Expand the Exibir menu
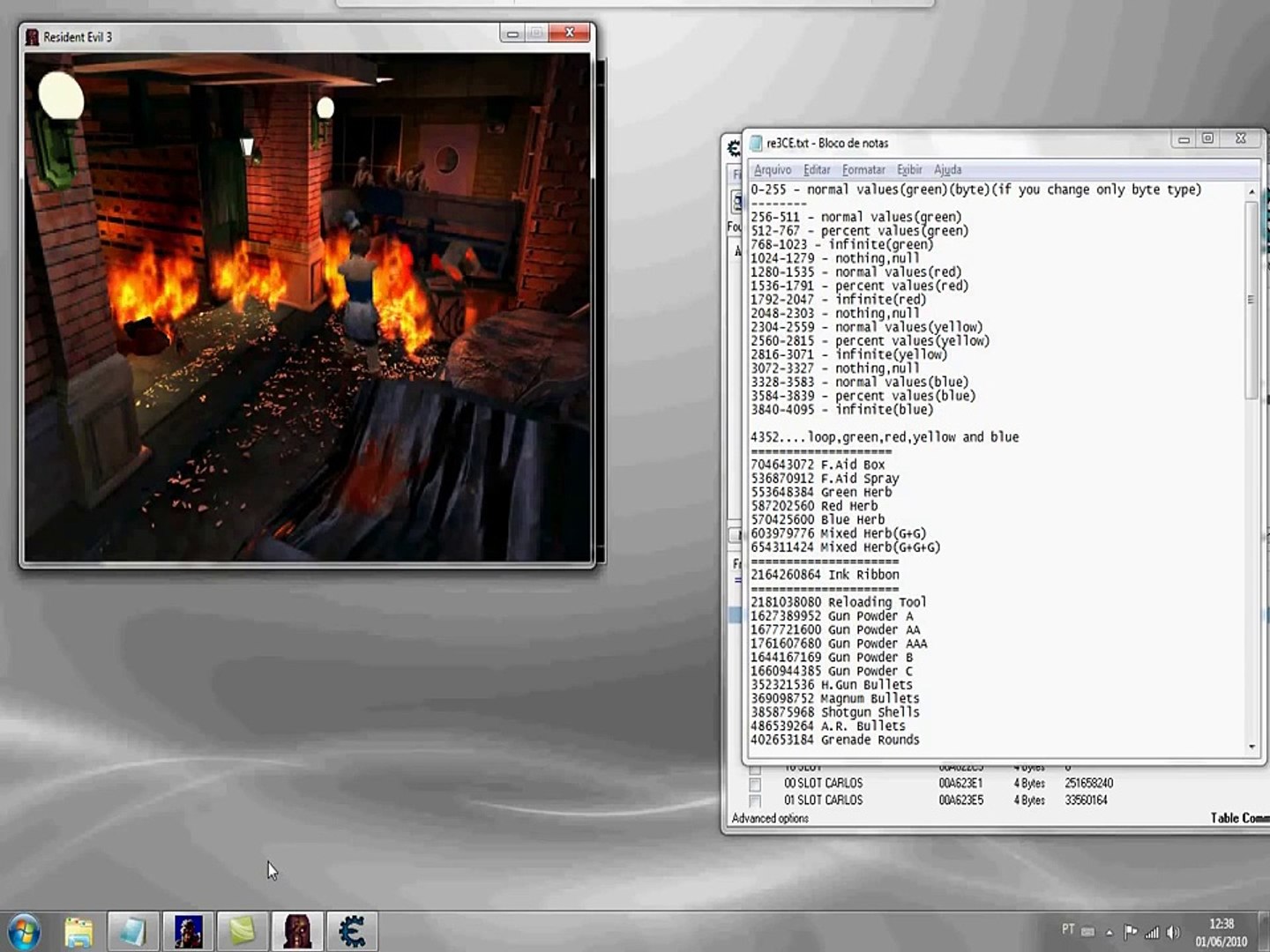Viewport: 1270px width, 952px height. click(x=909, y=169)
